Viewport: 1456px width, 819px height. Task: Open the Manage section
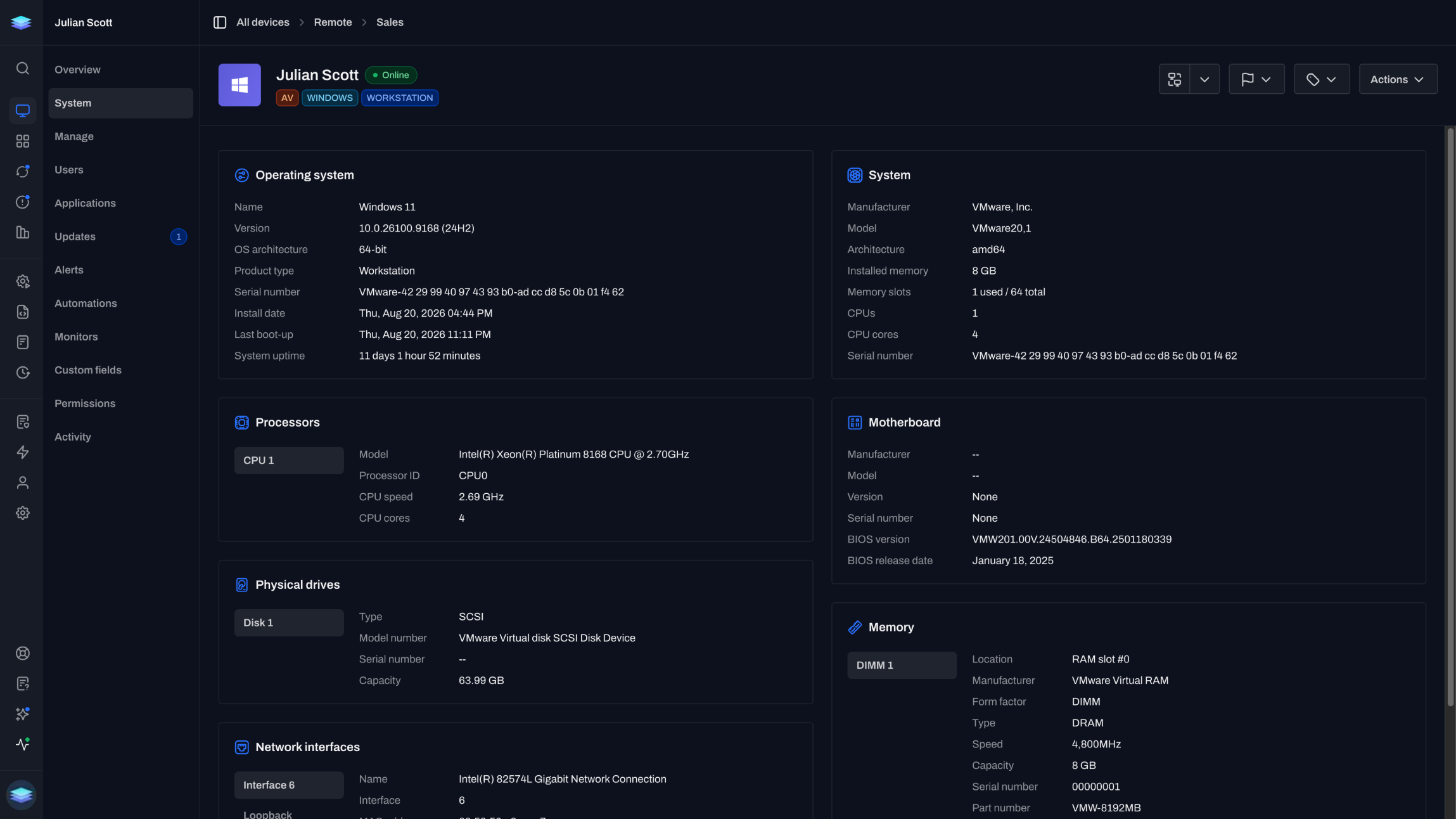pyautogui.click(x=120, y=136)
